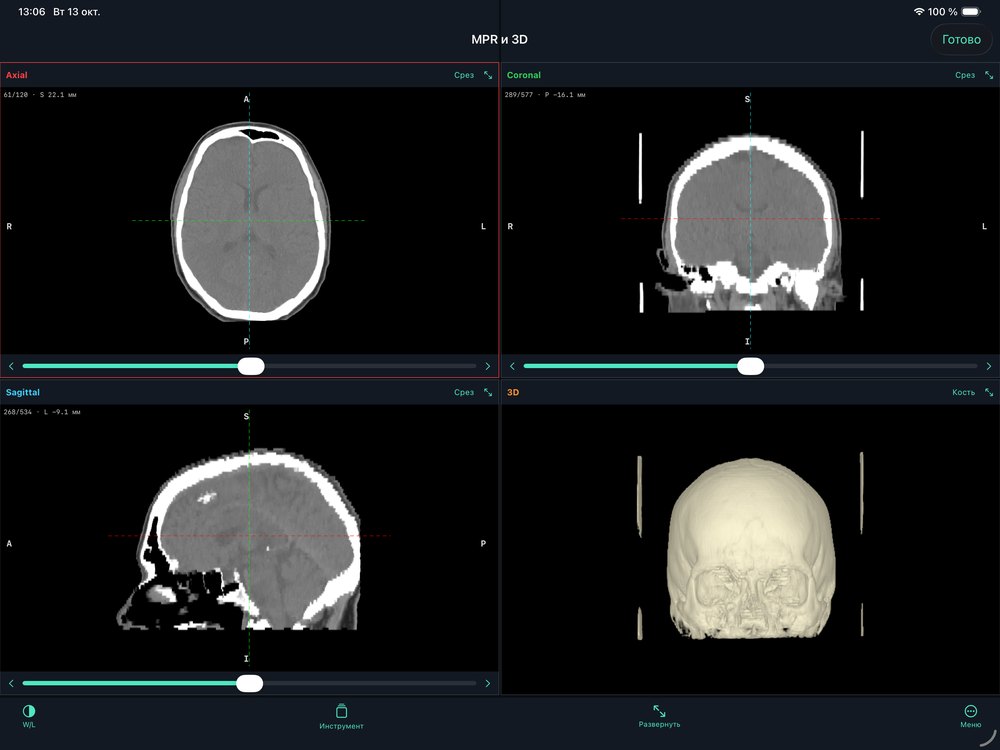The image size is (1000, 750).
Task: Click the Axial slice info 61/120
Action: [40, 94]
